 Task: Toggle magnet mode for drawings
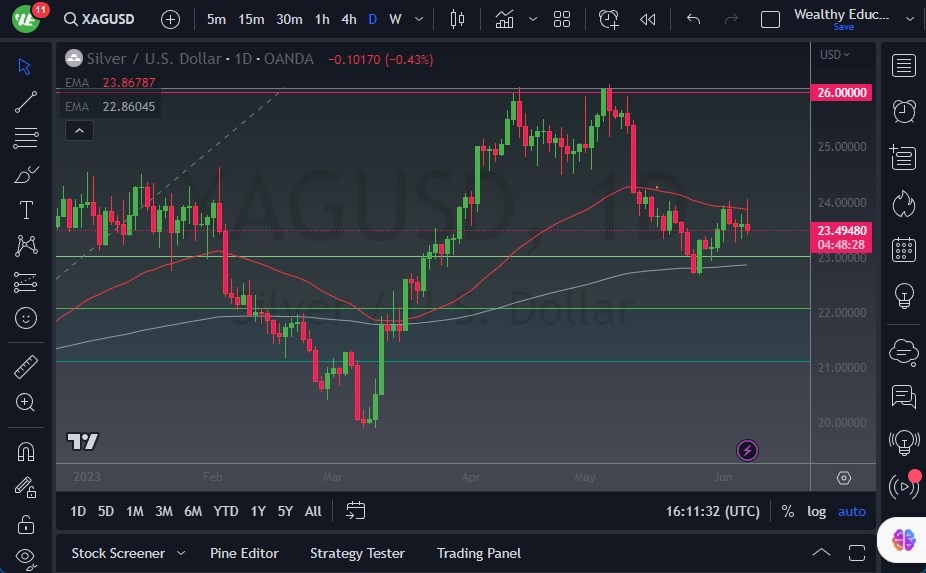[25, 452]
